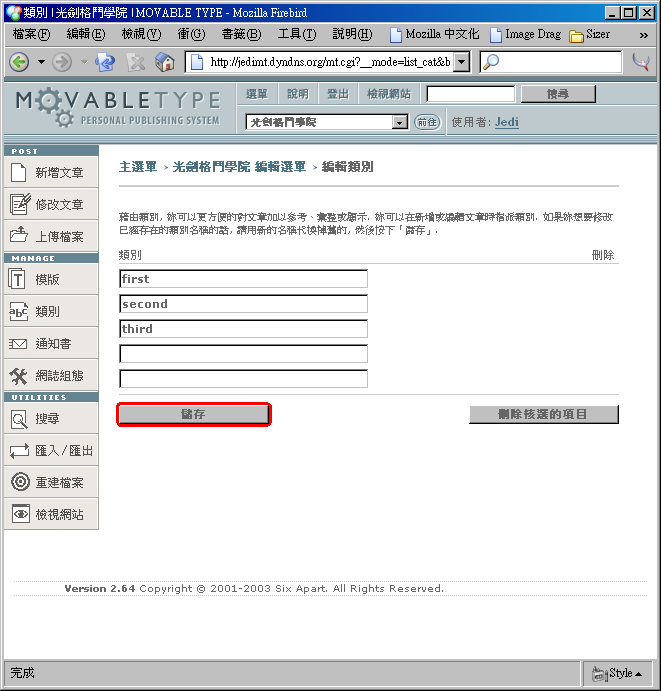This screenshot has width=661, height=691.
Task: Click the 儲存 save button
Action: (194, 414)
